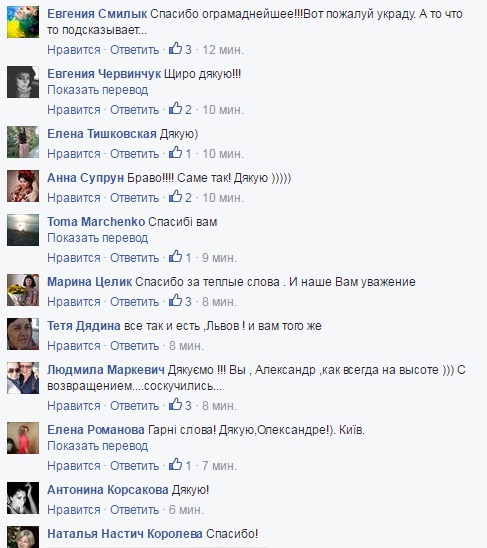This screenshot has height=548, width=487.
Task: Toggle Нравится on Антонина Корсакова's comment
Action: tap(74, 510)
